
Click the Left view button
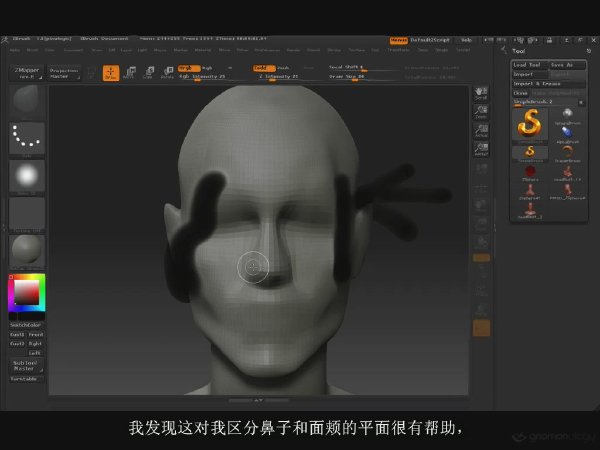35,353
